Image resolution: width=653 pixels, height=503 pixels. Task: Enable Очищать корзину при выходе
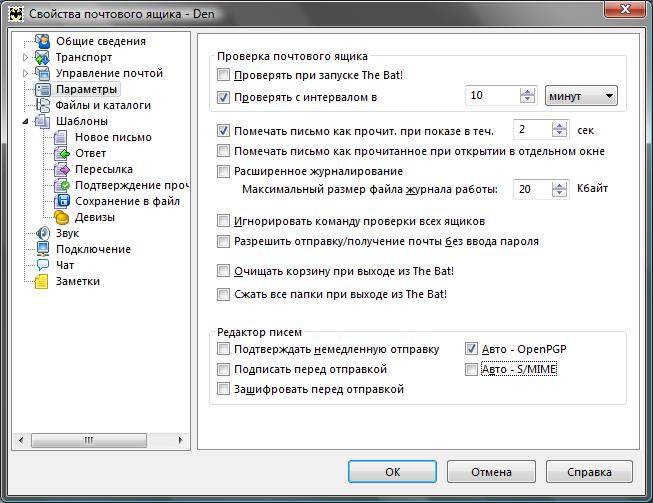[223, 271]
